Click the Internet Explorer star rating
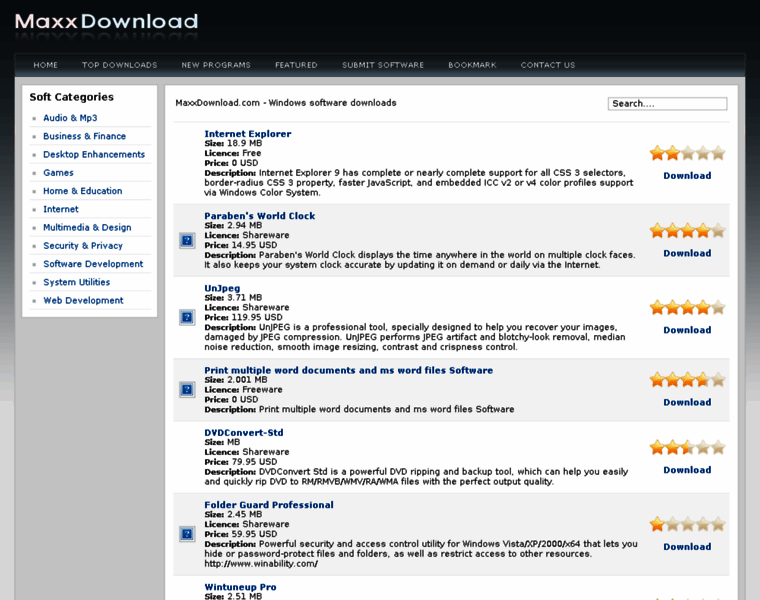760x600 pixels. click(687, 153)
